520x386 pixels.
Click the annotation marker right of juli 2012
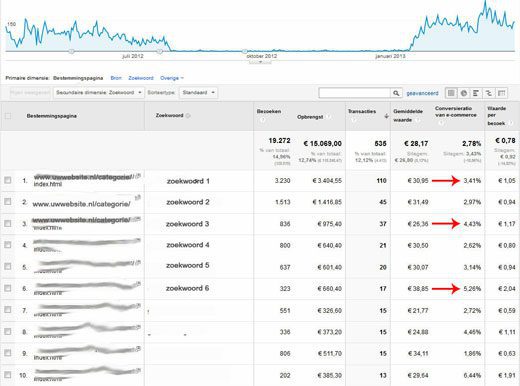point(160,51)
